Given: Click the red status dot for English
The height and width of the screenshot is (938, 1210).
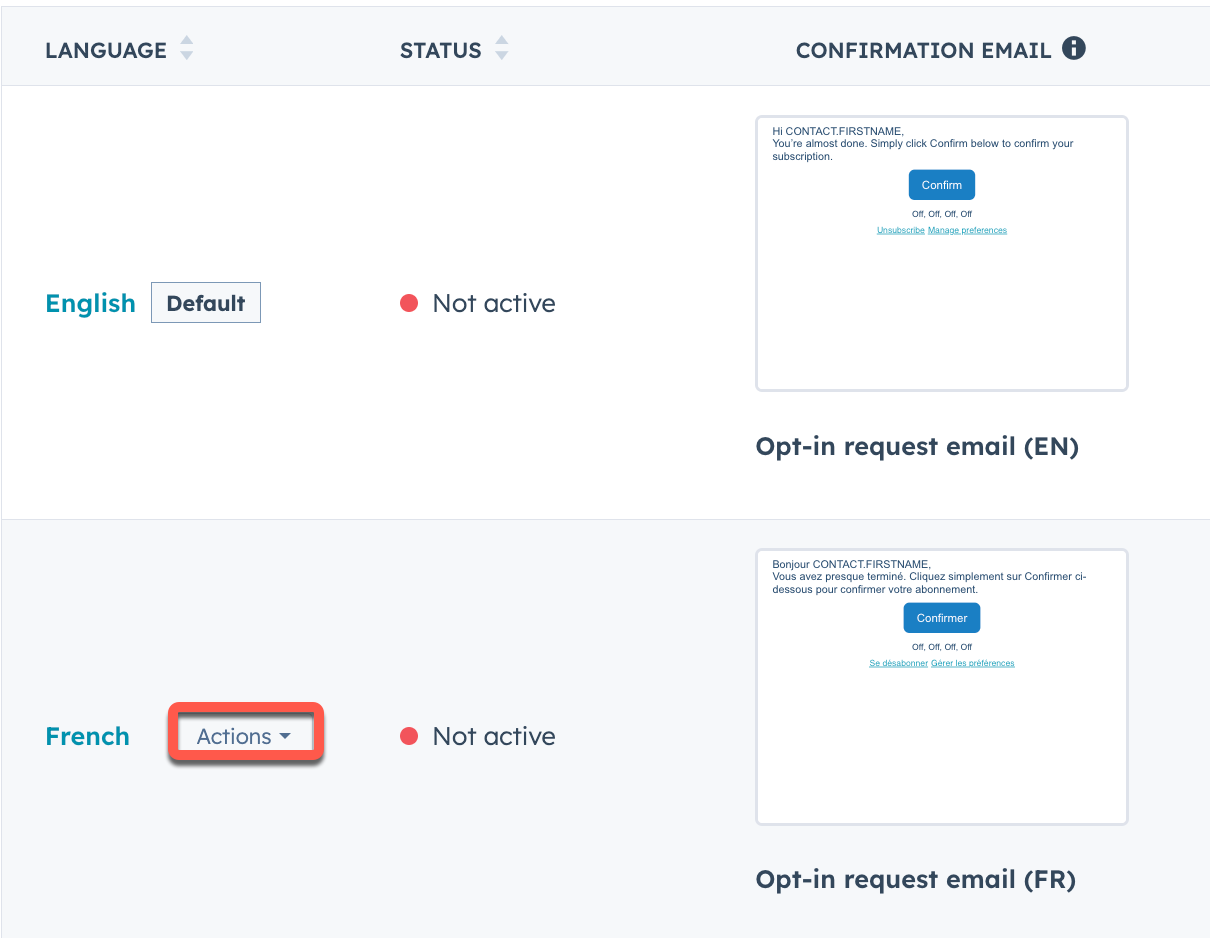Looking at the screenshot, I should click(x=409, y=303).
